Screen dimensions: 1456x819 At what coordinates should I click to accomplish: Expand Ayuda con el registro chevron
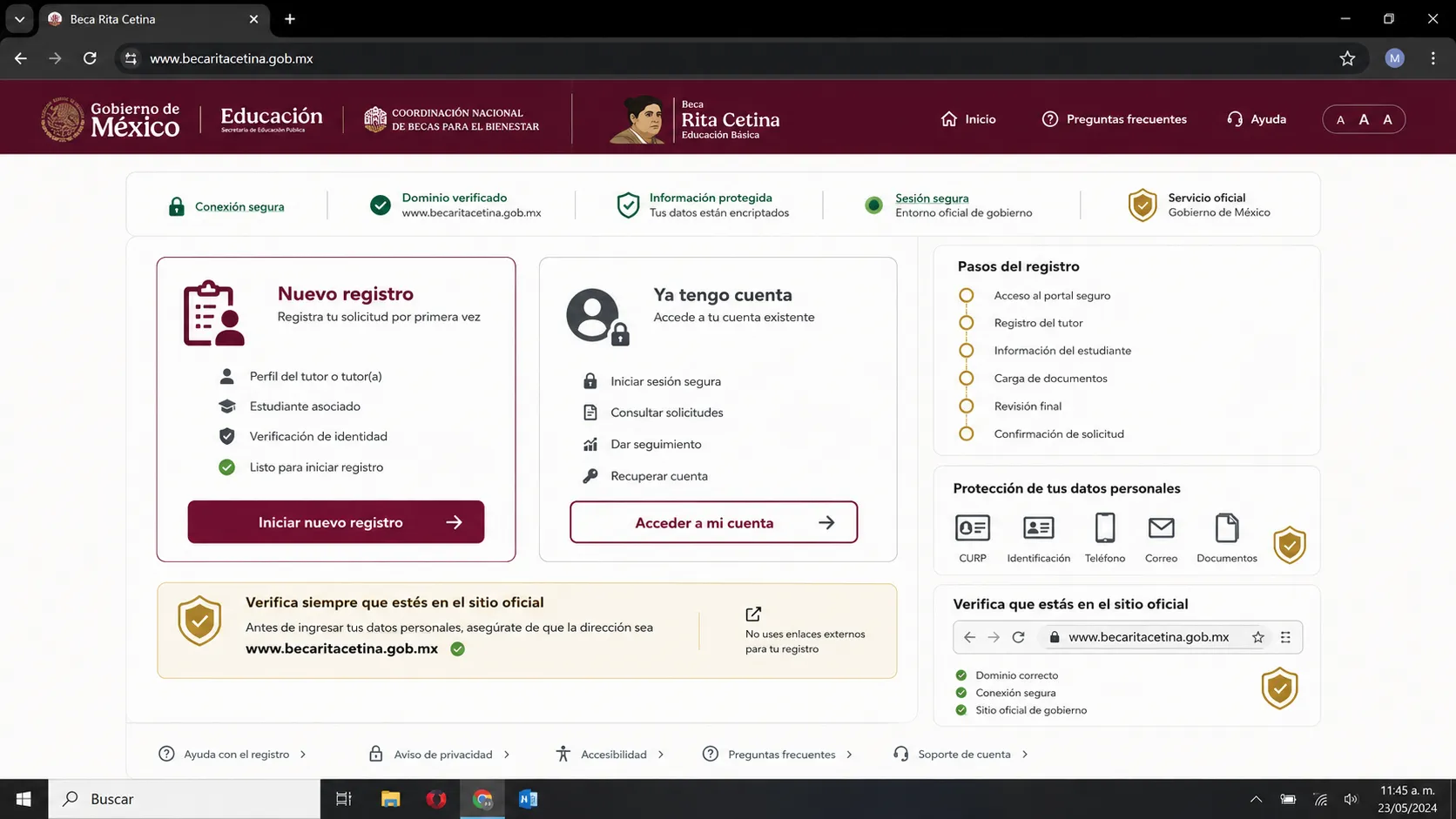pos(303,755)
